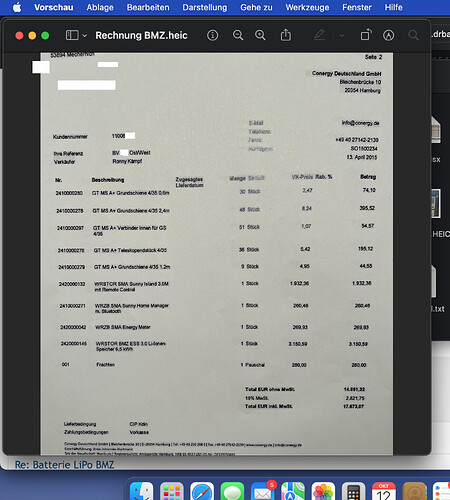Click the Re: Batterie LiPo BMZ link
The height and width of the screenshot is (500, 450).
tap(64, 465)
